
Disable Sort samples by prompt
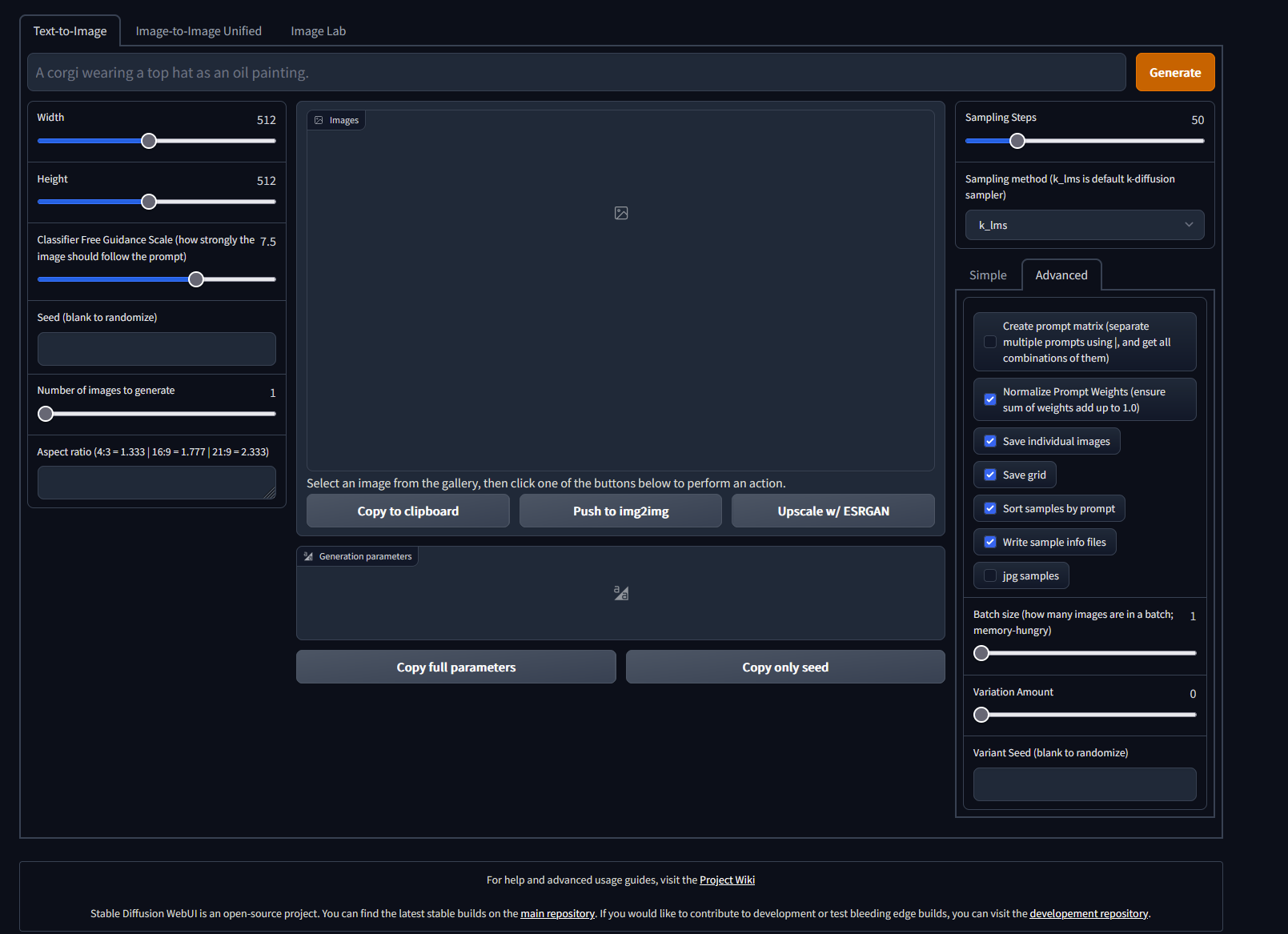click(990, 508)
